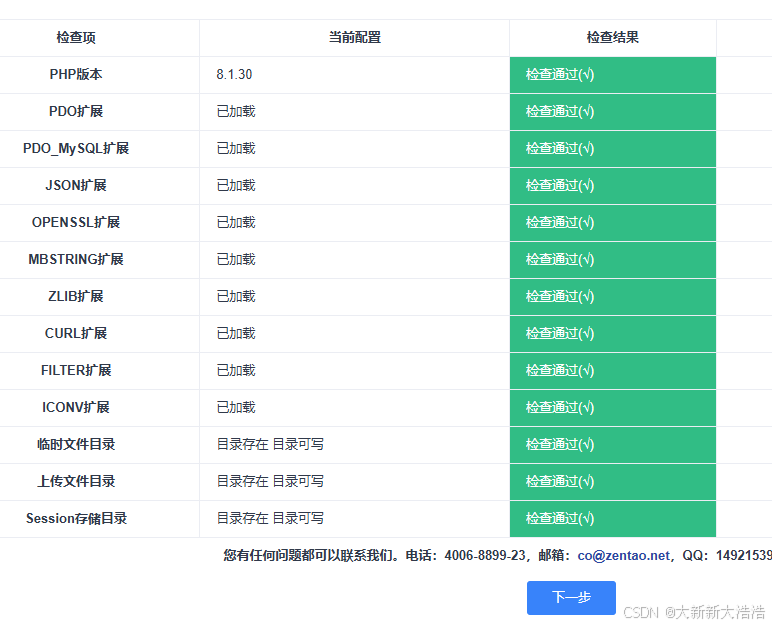Click the CURL扩展 row label

(x=76, y=333)
